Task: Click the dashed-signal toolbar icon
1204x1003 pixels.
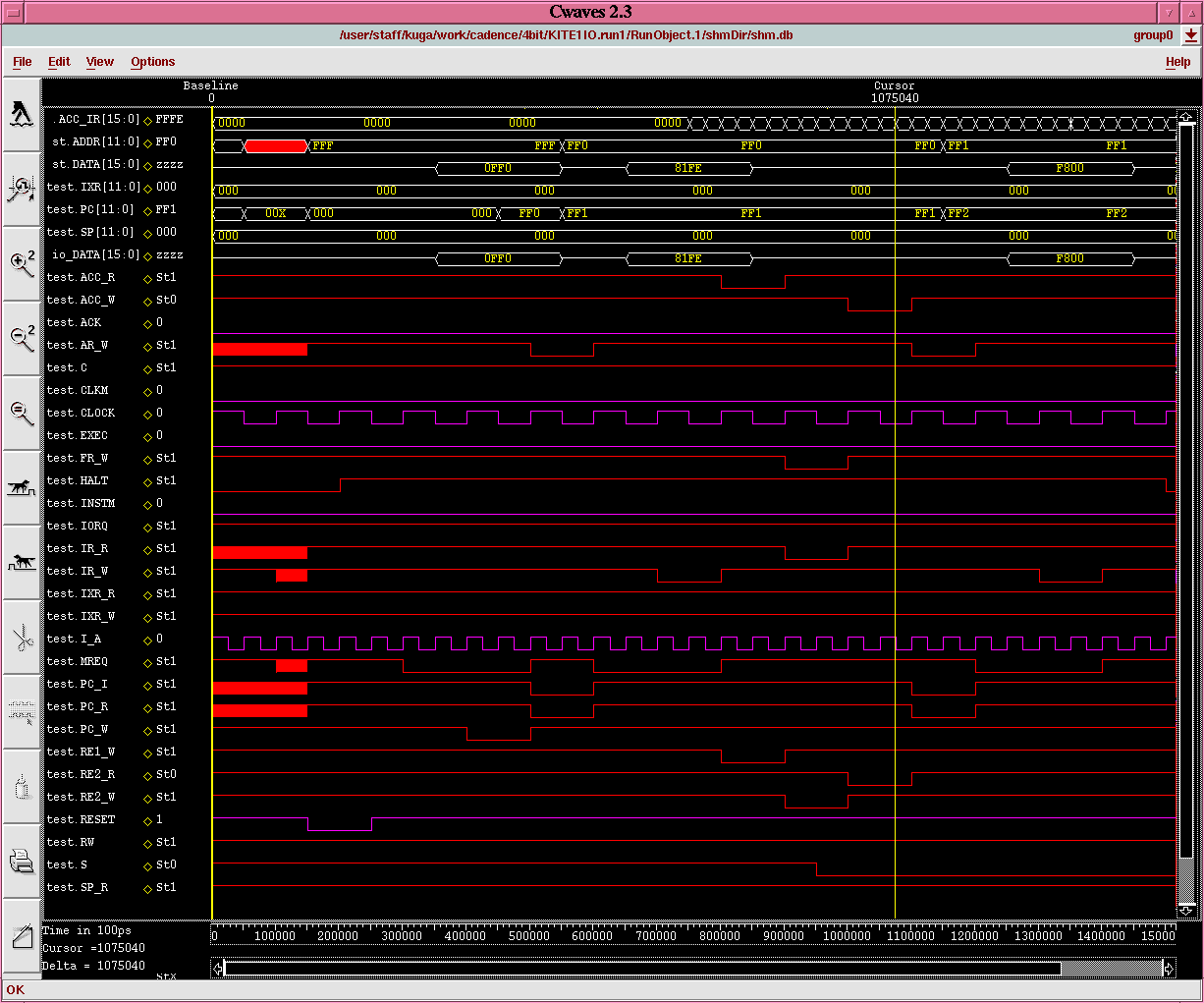Action: coord(22,709)
